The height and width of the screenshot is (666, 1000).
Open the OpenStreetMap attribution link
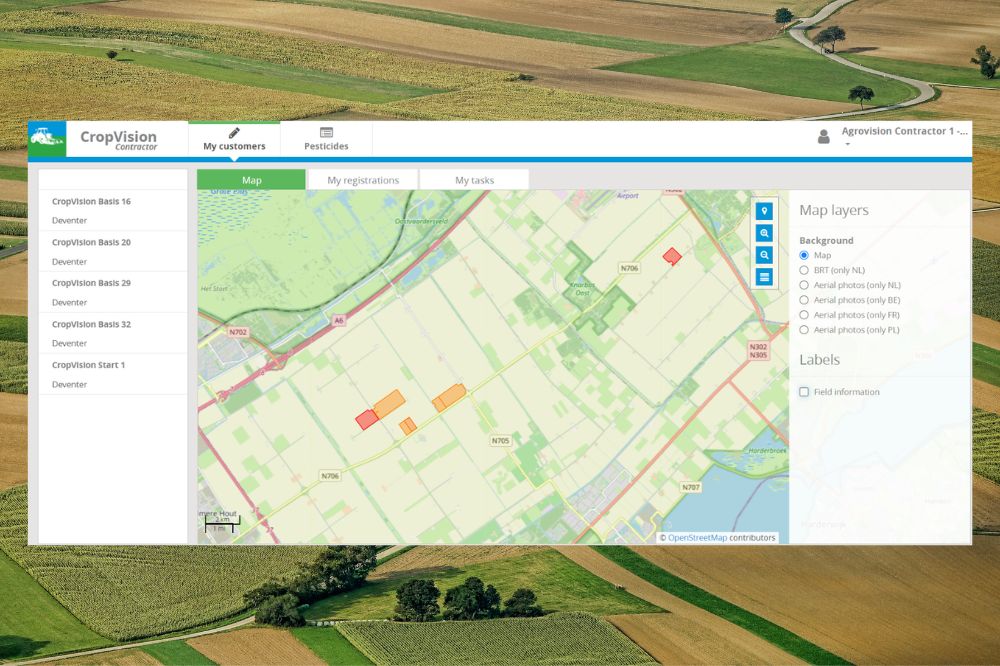pyautogui.click(x=697, y=538)
